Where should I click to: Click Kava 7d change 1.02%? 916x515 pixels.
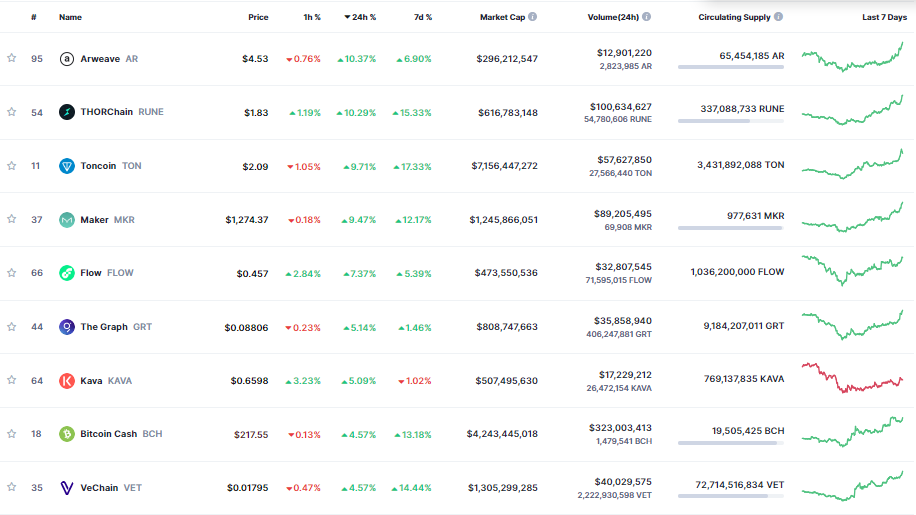415,381
